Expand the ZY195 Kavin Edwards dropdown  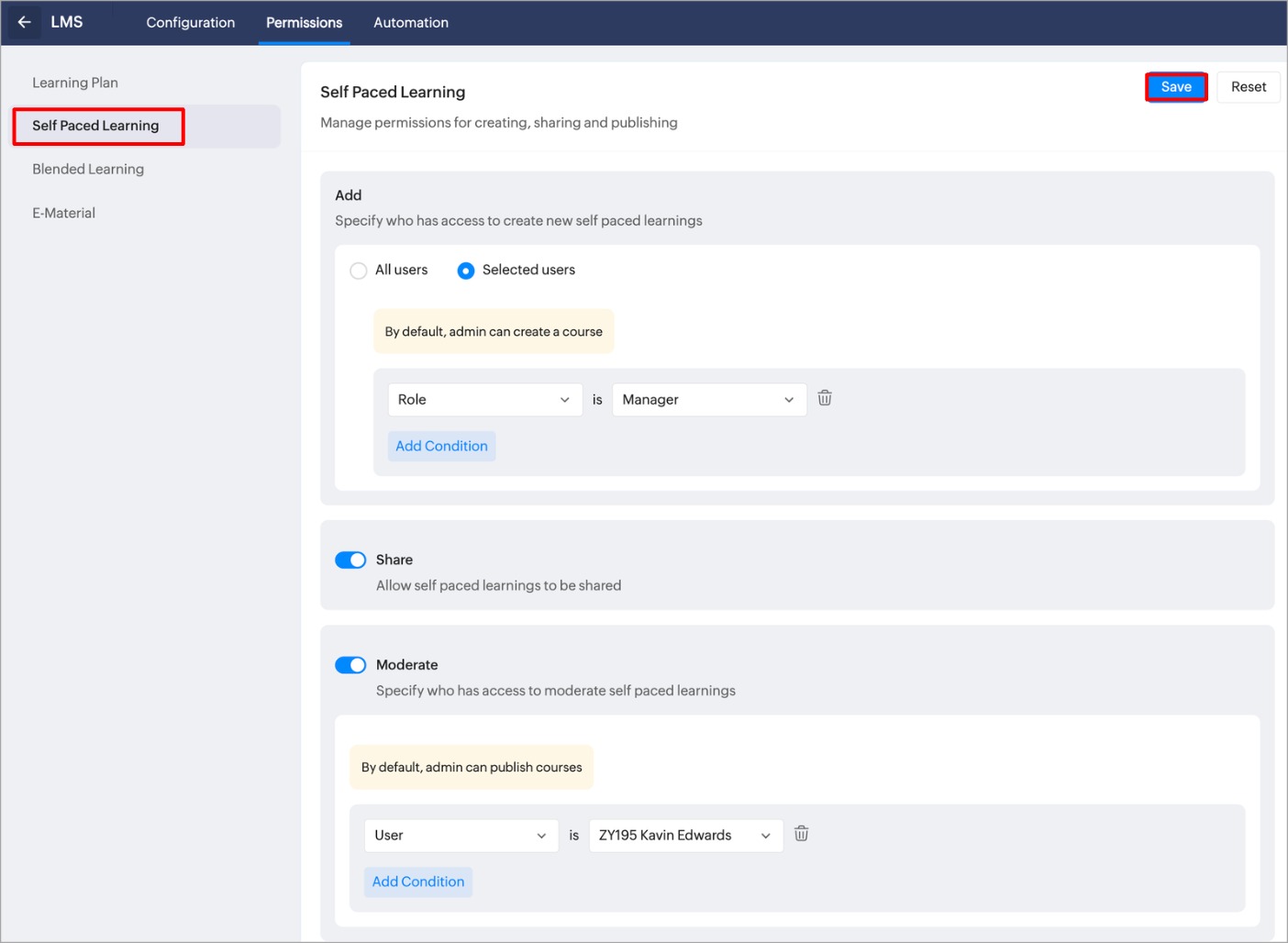pyautogui.click(x=685, y=836)
